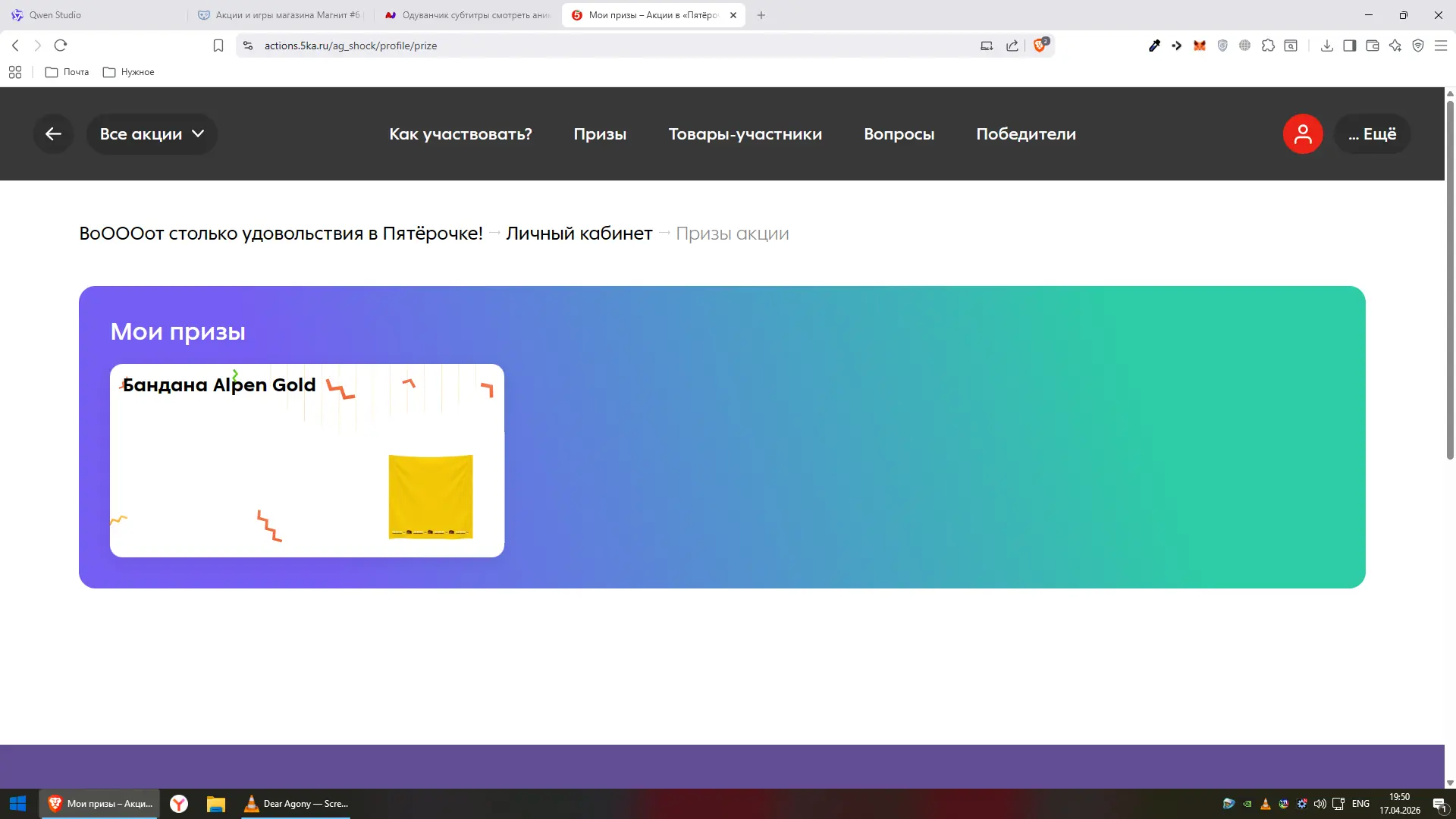Open the Почта bookmarks folder
1456x819 pixels.
click(67, 72)
